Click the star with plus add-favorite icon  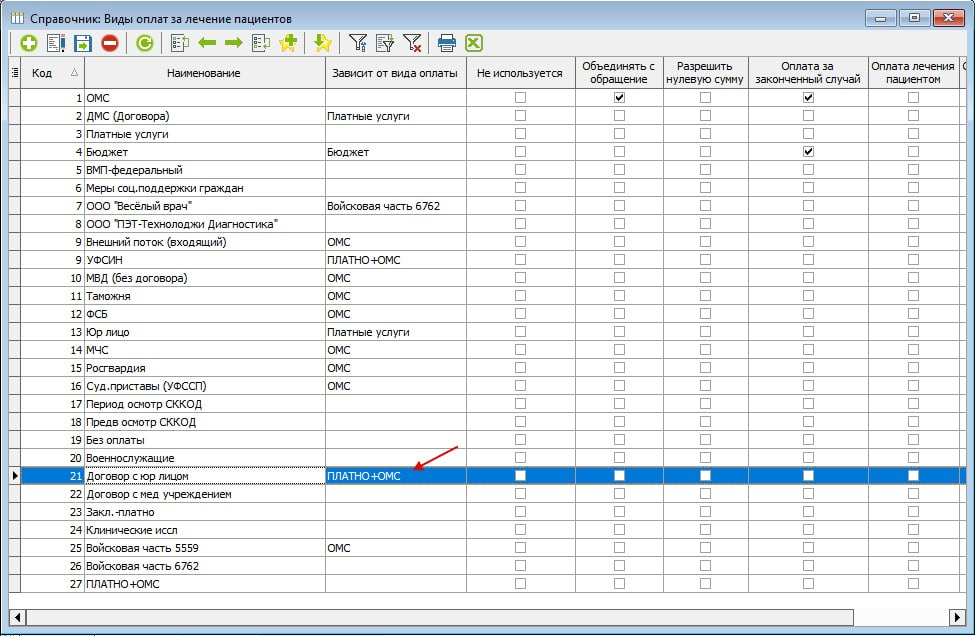click(x=288, y=43)
